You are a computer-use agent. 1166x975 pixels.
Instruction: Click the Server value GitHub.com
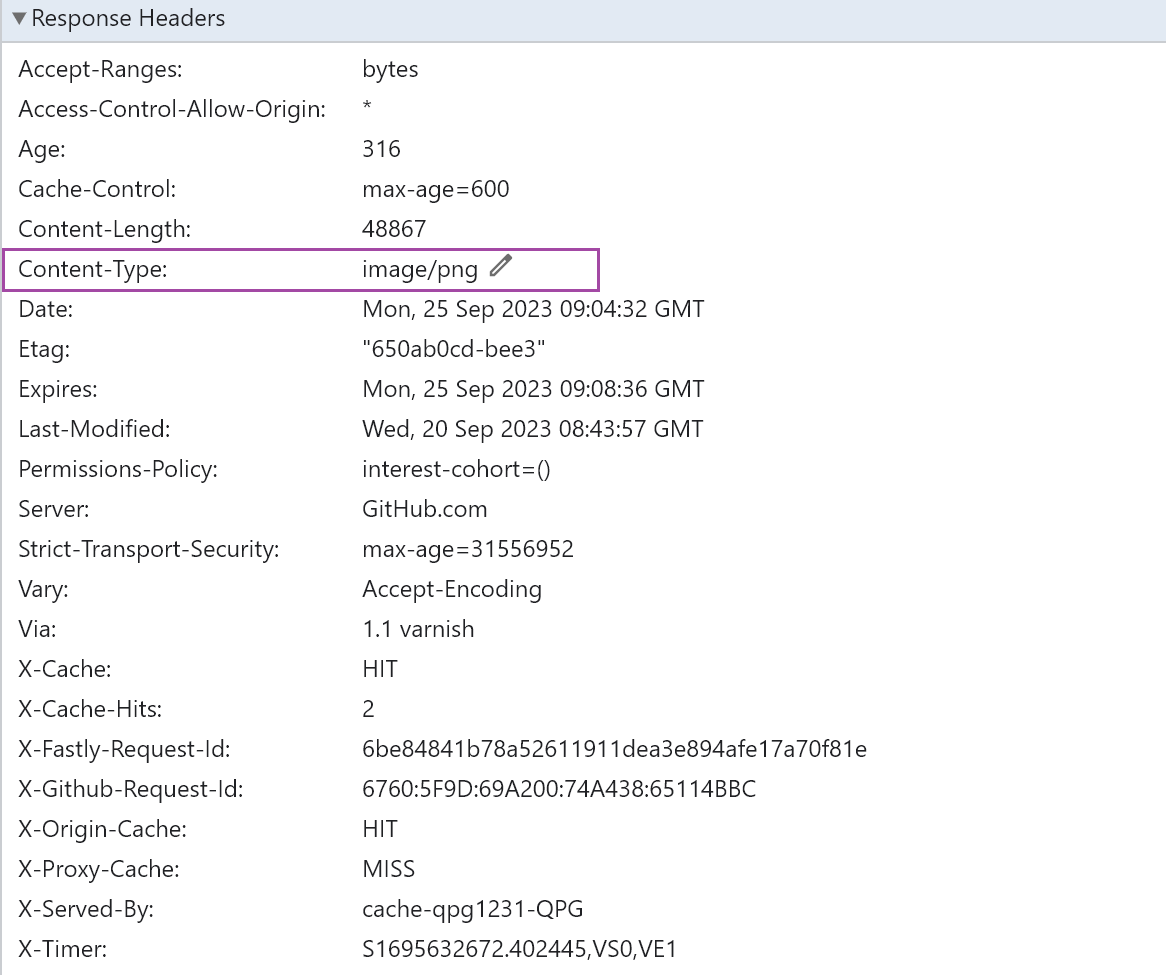click(424, 510)
